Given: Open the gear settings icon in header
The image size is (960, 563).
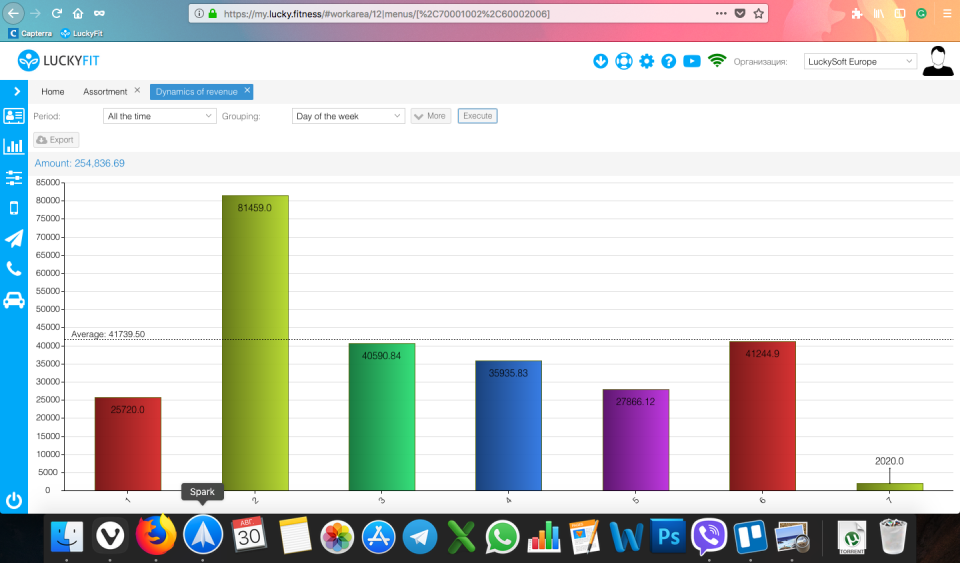Looking at the screenshot, I should pyautogui.click(x=646, y=61).
